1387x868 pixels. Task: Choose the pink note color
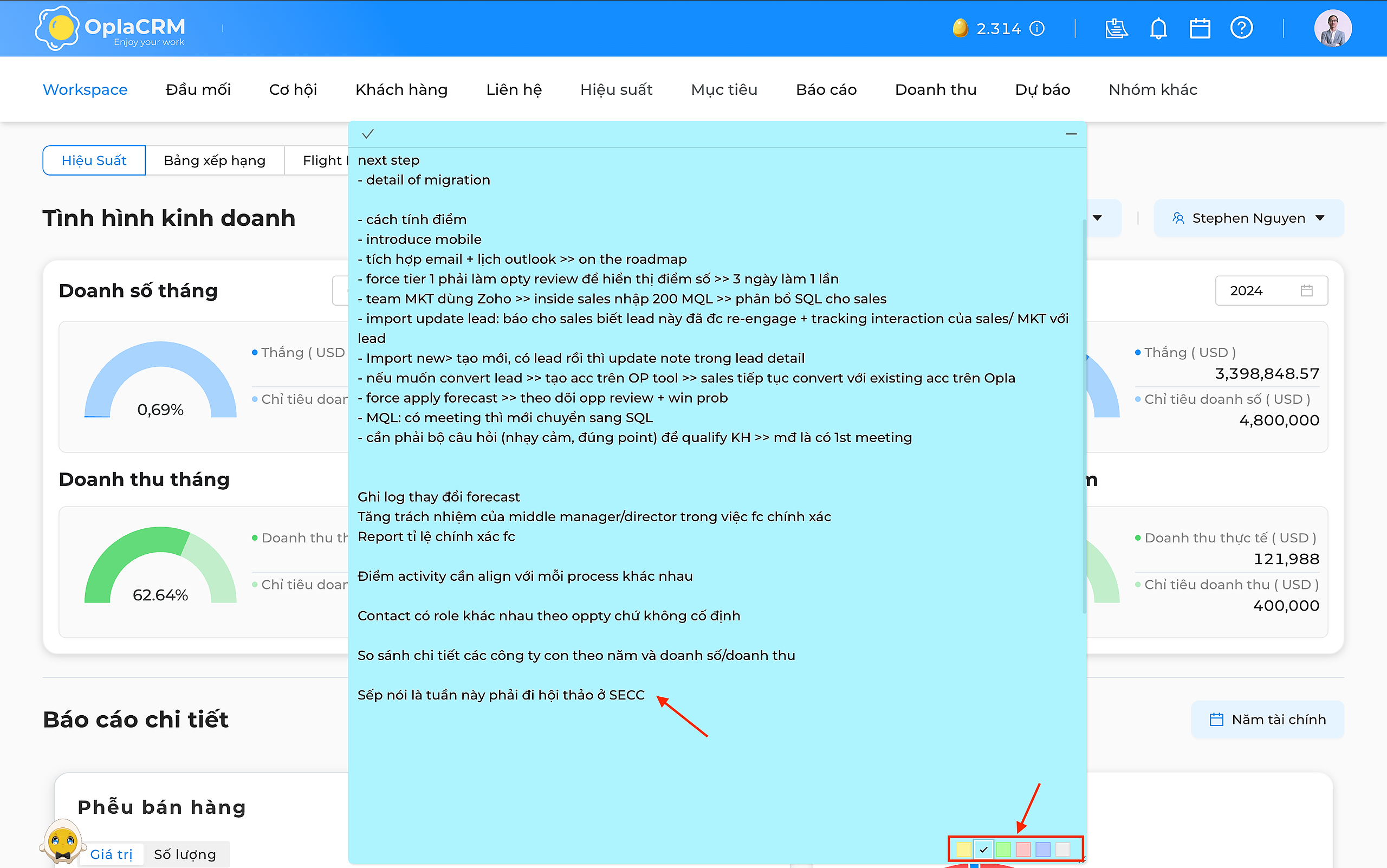(x=1023, y=849)
